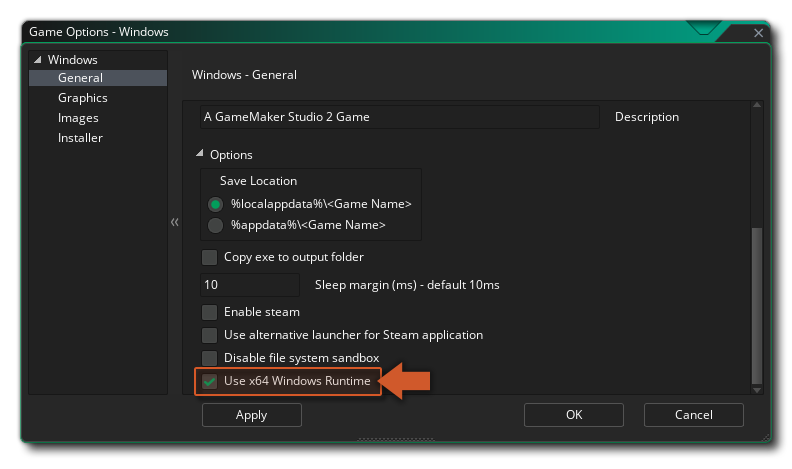Check Use alternative launcher for Steam
Viewport: 792px width, 469px height.
209,335
